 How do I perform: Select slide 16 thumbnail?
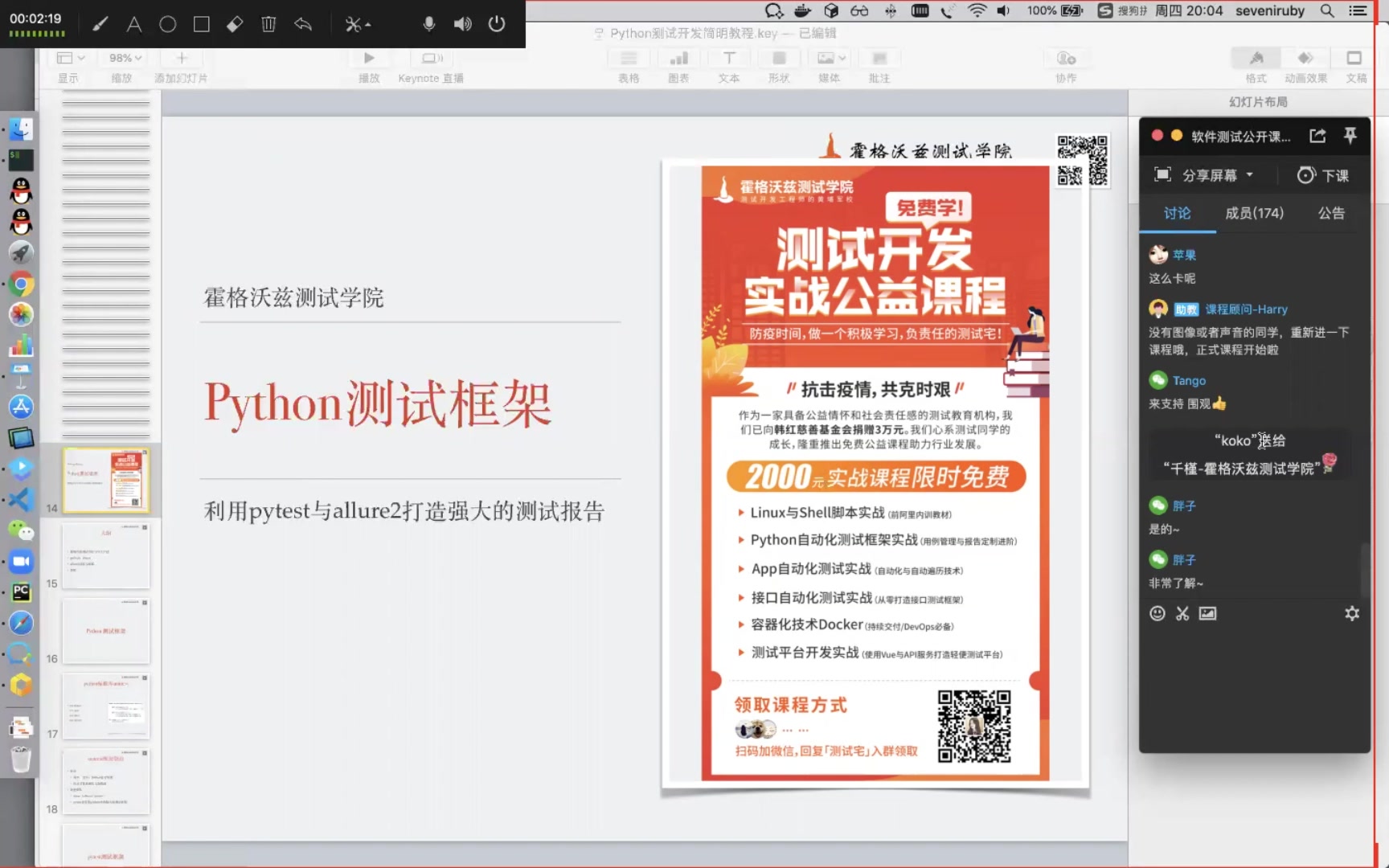tap(106, 631)
